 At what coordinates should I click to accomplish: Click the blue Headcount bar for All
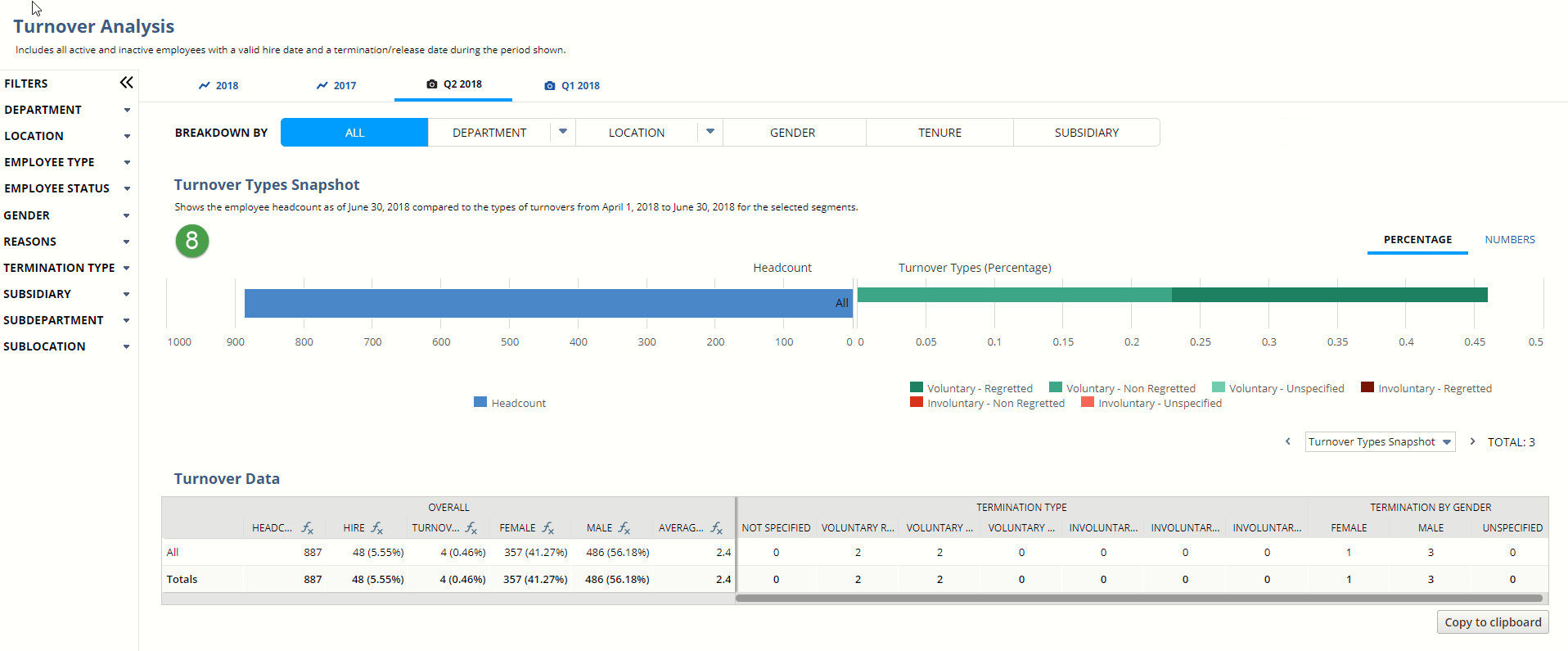[x=548, y=303]
